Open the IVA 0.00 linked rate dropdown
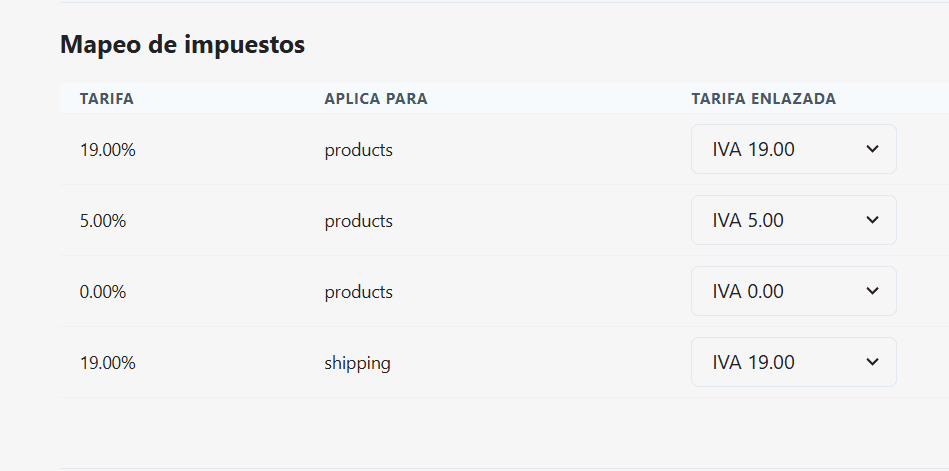 tap(793, 291)
